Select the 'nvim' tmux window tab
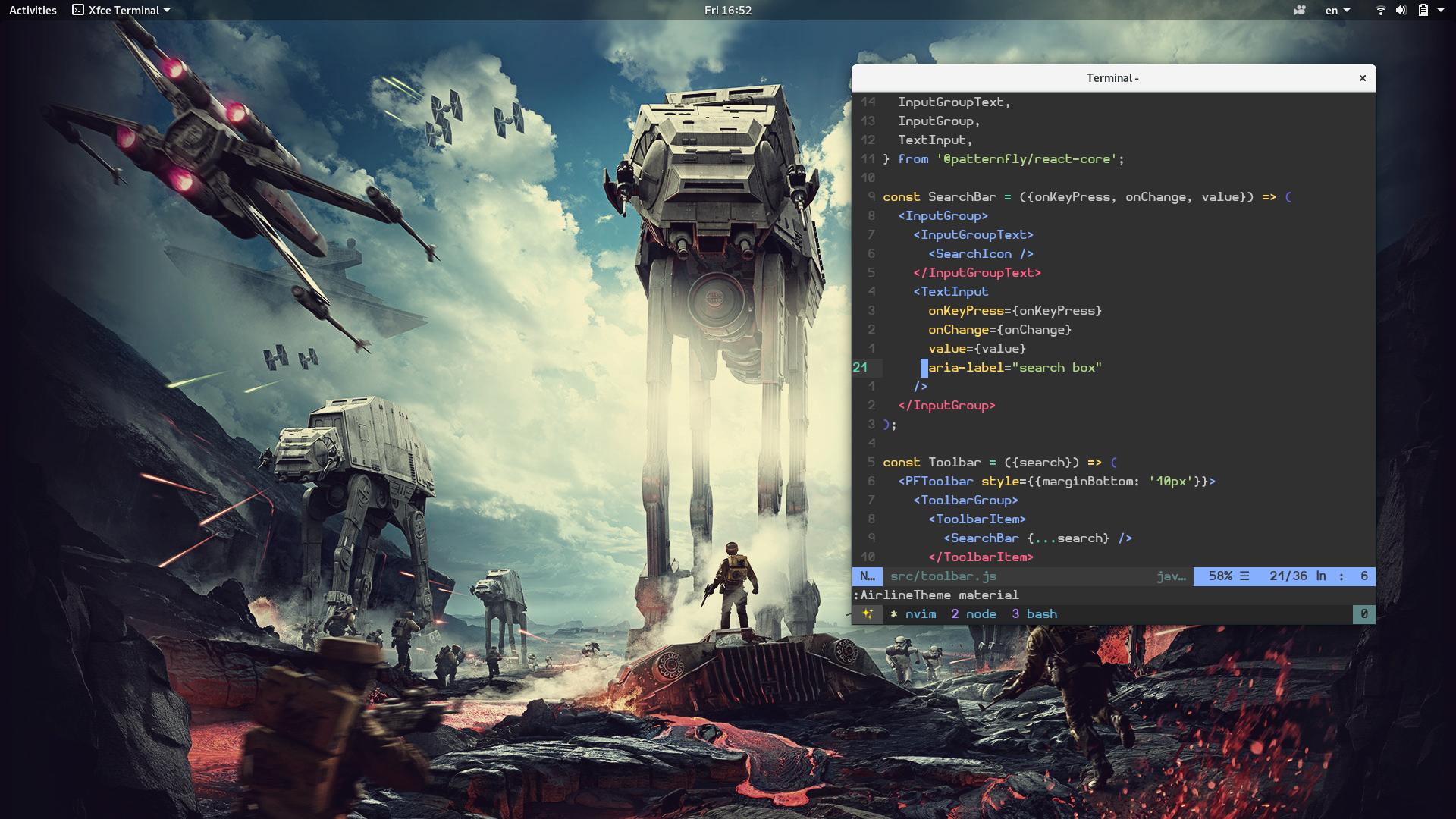 [x=920, y=613]
